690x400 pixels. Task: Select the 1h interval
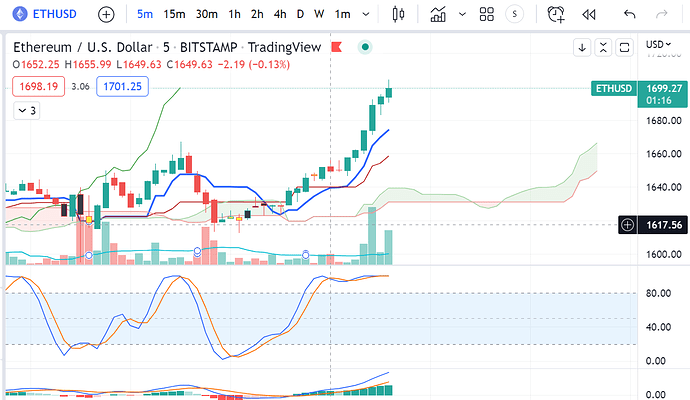tap(235, 14)
